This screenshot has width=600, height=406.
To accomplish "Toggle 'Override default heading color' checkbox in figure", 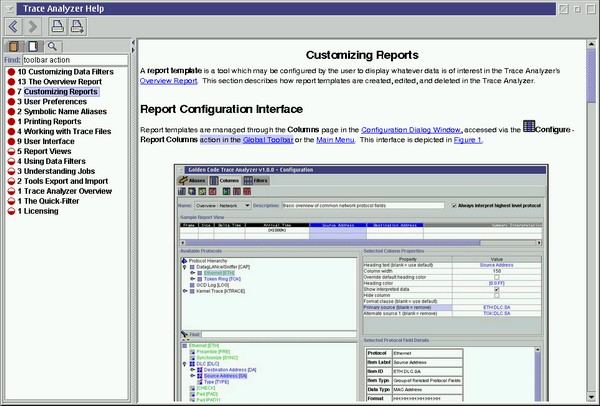I will point(497,277).
